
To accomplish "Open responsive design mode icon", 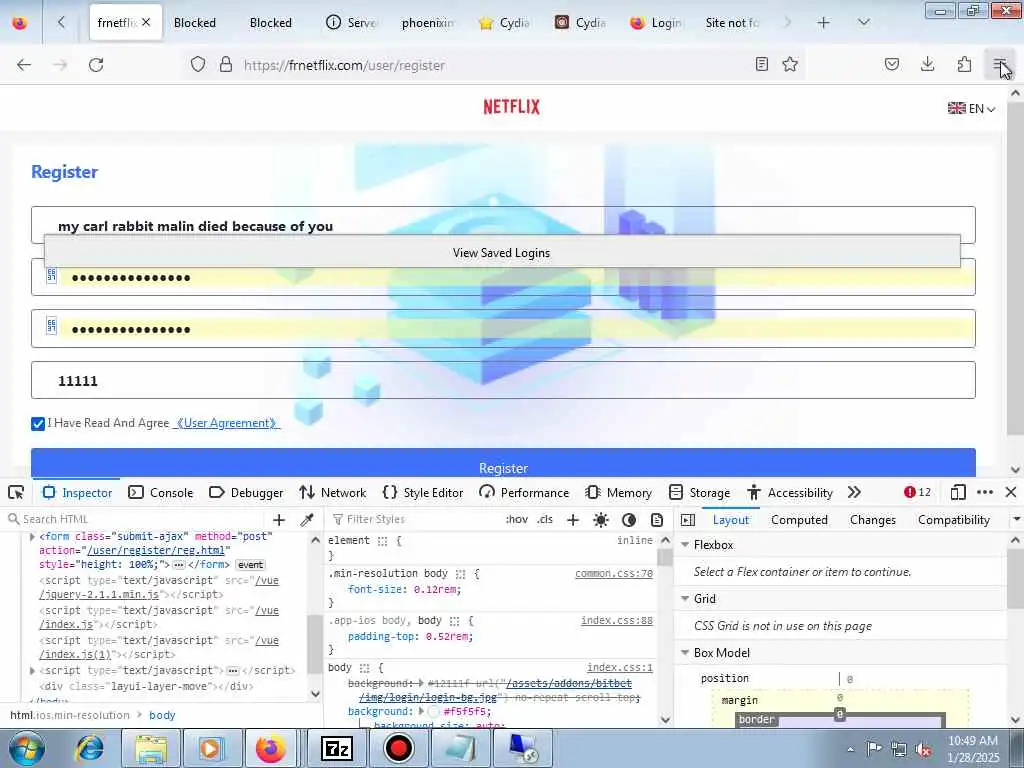I will (958, 492).
